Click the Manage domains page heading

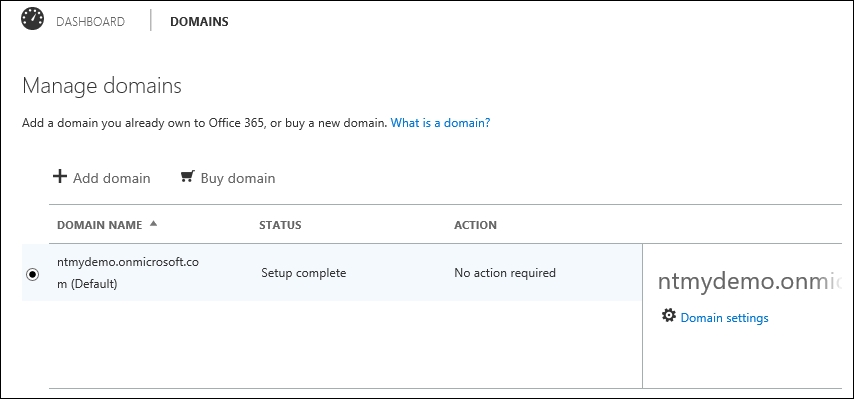point(102,86)
